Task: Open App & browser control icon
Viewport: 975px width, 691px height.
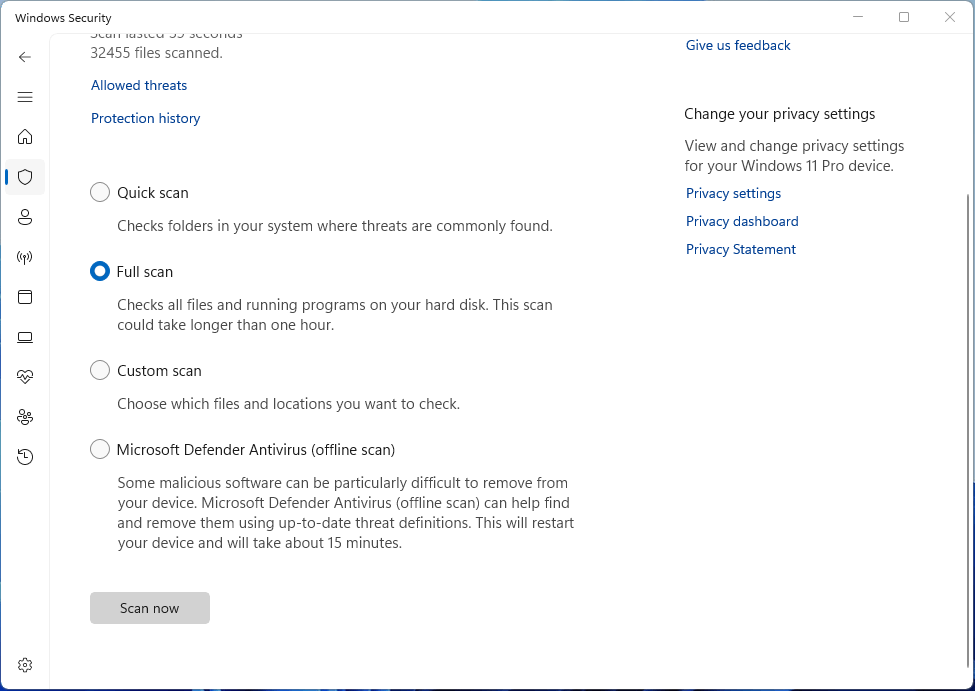Action: pos(25,297)
